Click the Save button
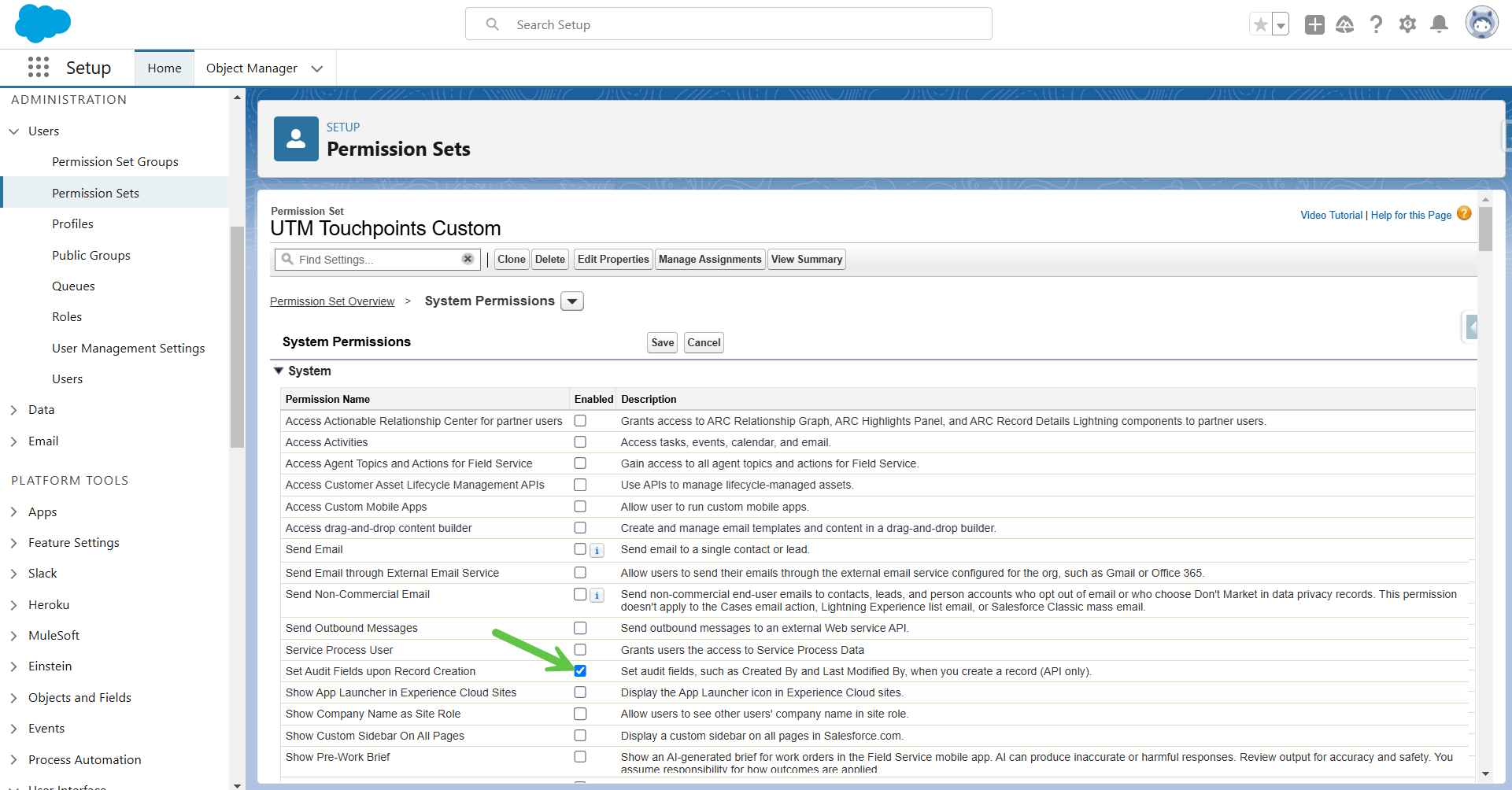Screen dimensions: 1512x790 click(663, 342)
